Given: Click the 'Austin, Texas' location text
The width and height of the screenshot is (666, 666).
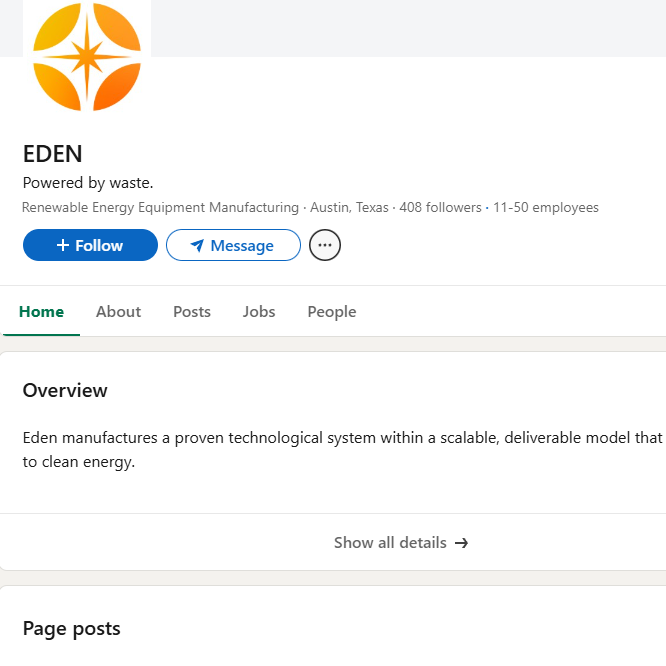Looking at the screenshot, I should point(349,208).
